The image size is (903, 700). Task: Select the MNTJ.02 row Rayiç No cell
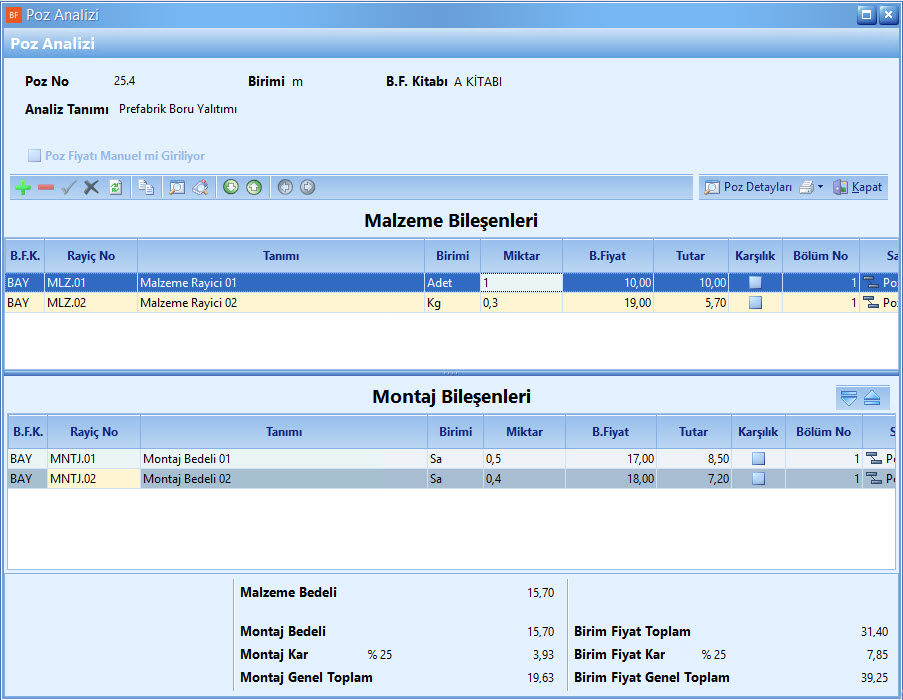pos(93,479)
